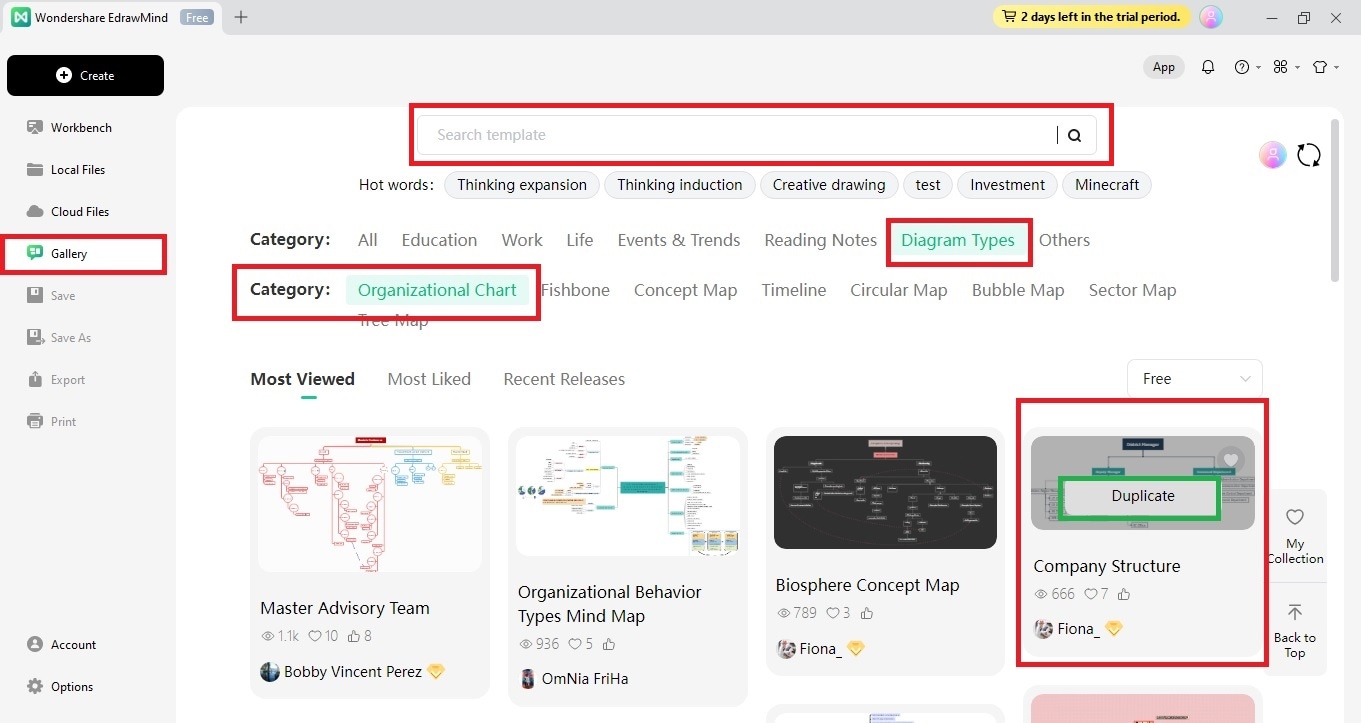Open the apps grid dropdown
Screen dimensions: 1361x723
[1286, 67]
